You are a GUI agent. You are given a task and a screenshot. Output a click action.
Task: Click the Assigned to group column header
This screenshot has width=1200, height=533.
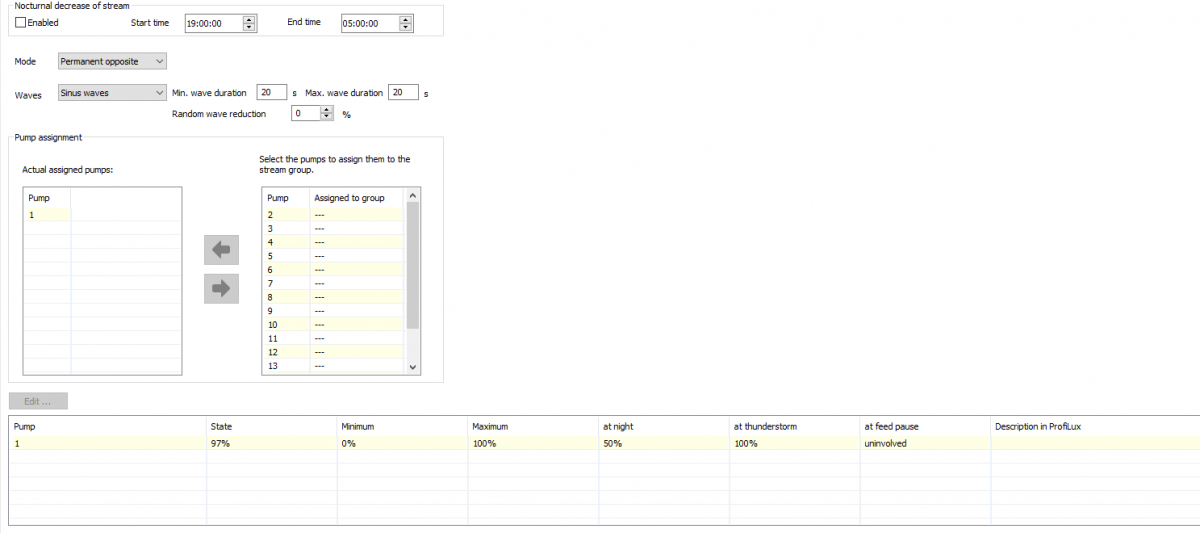point(358,198)
